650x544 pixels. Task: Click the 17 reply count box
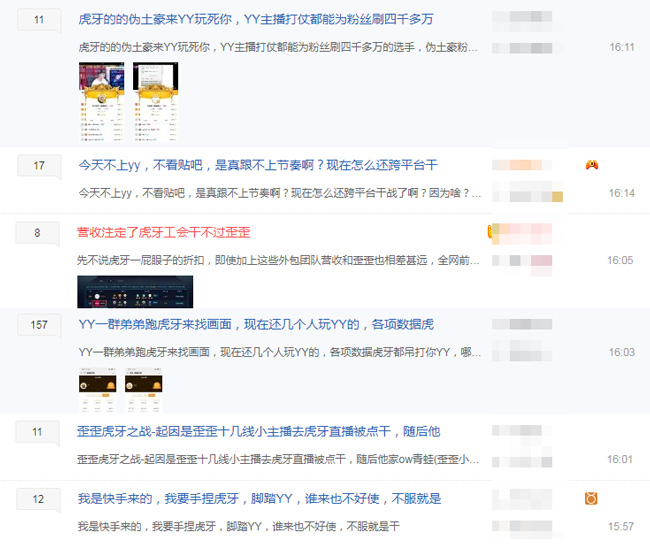coord(39,165)
